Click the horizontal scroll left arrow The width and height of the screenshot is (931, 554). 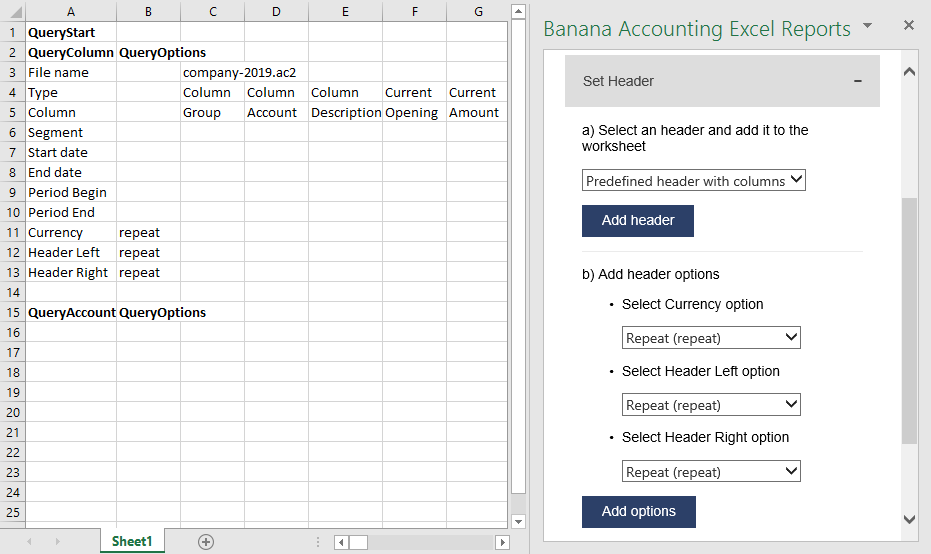(341, 542)
